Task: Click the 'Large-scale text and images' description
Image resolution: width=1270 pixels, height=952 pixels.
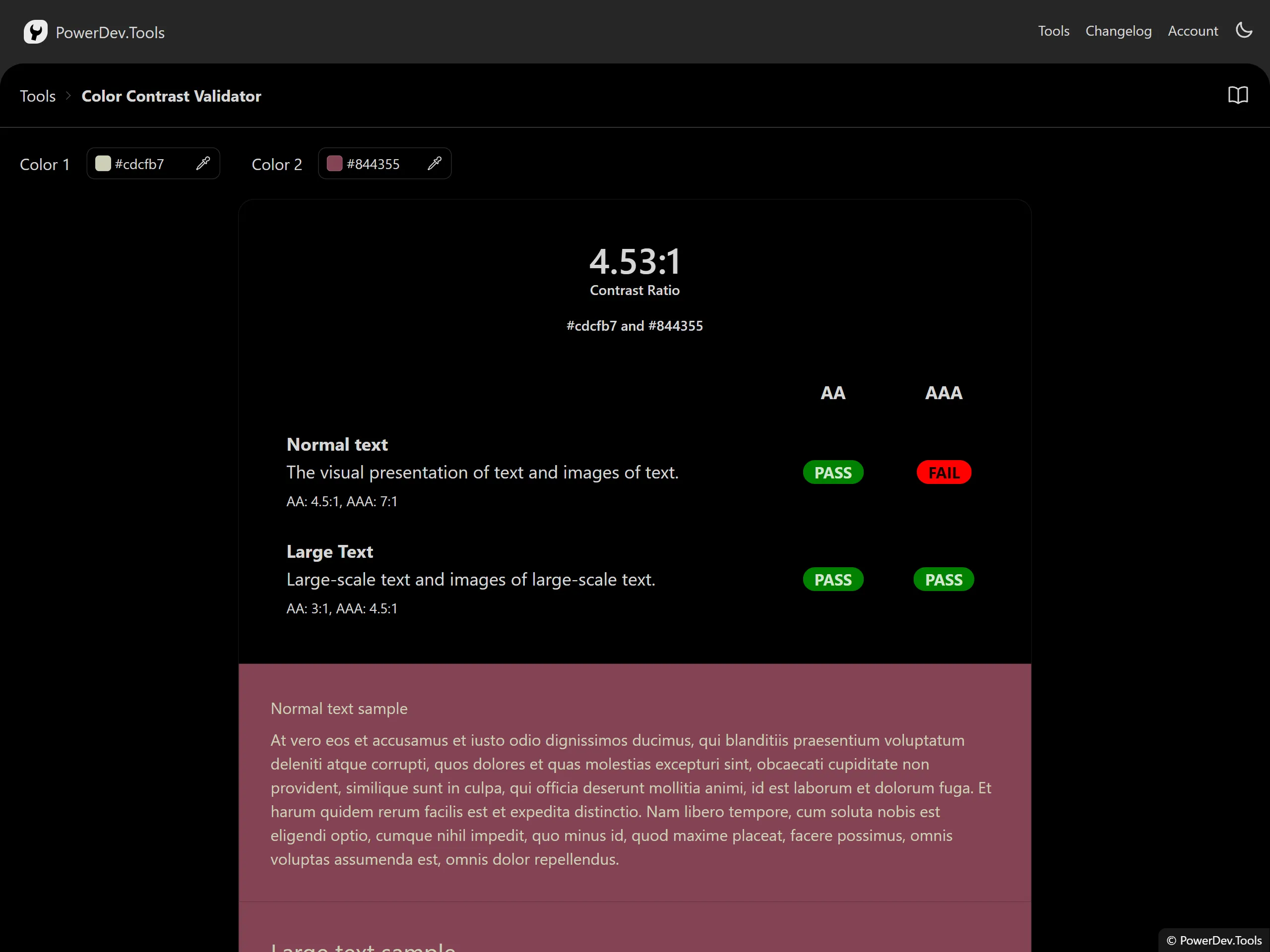Action: 471,580
